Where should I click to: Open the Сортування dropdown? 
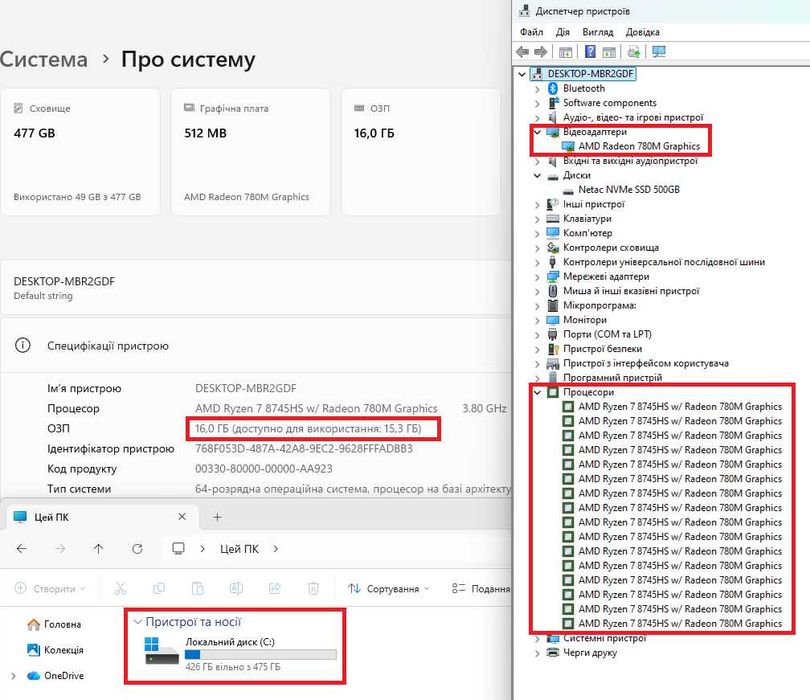click(x=388, y=588)
